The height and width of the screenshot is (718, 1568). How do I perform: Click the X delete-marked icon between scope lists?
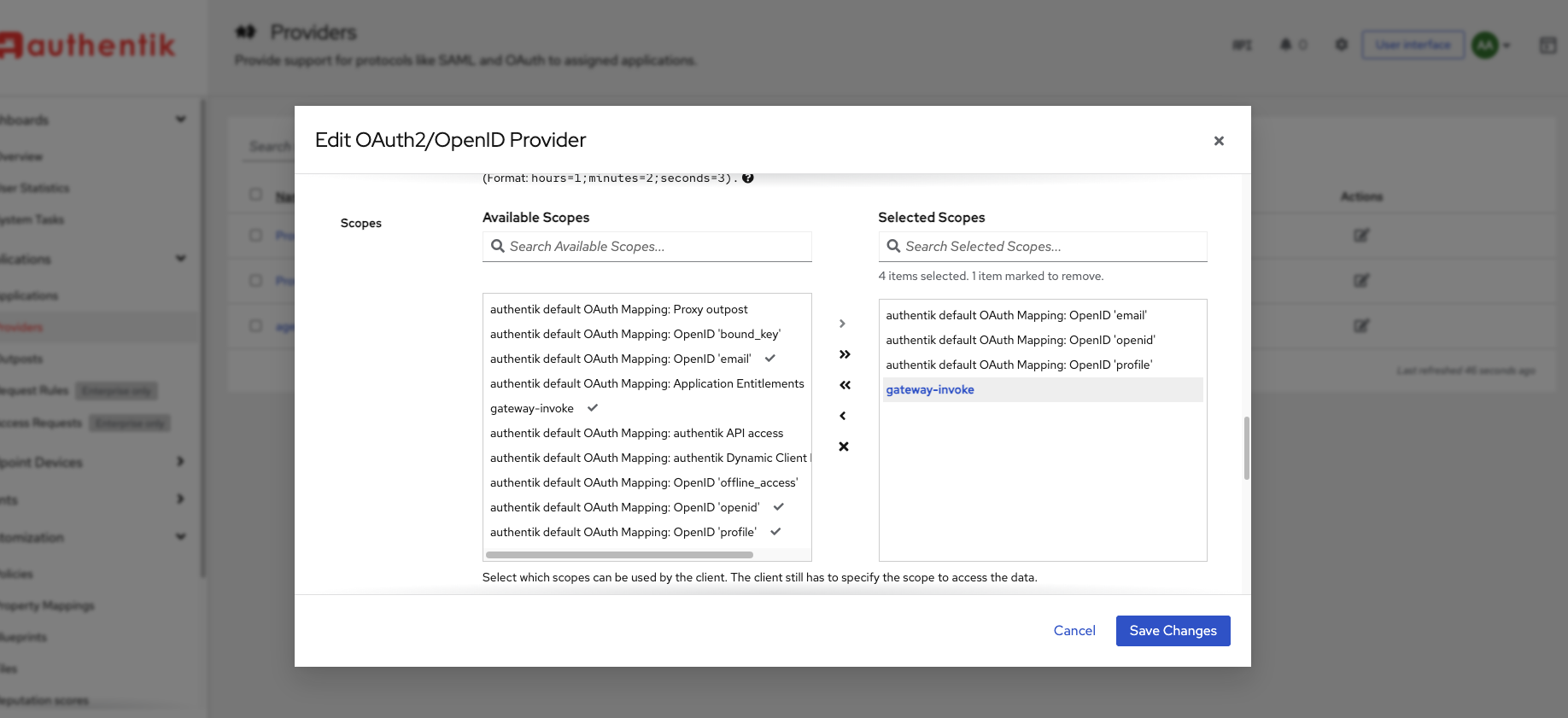(844, 447)
